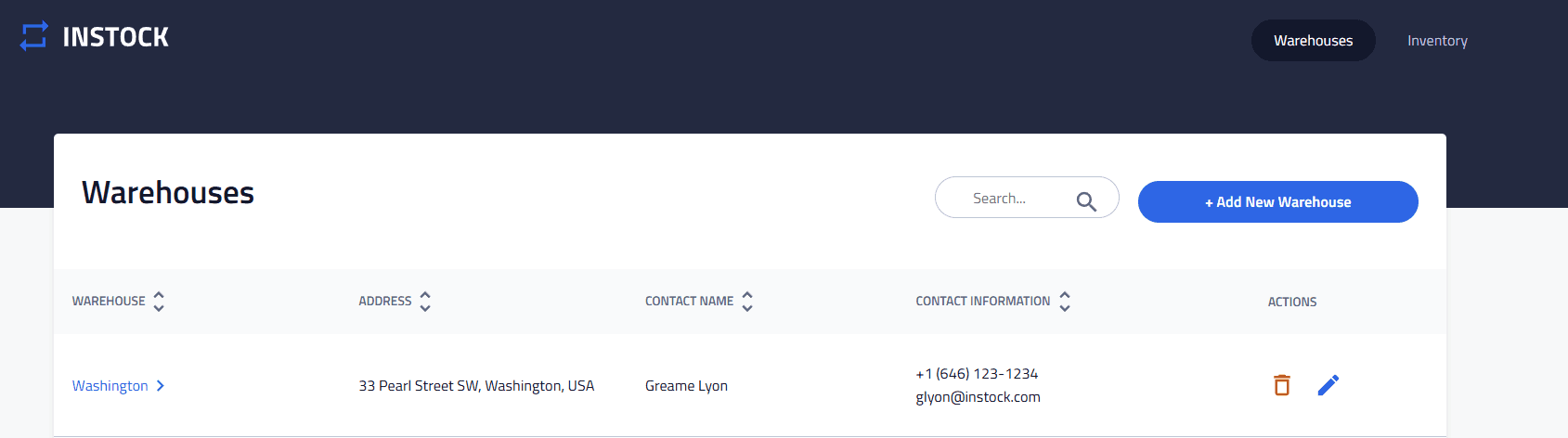This screenshot has height=438, width=1568.
Task: Delete the Washington warehouse with trash icon
Action: [x=1282, y=385]
